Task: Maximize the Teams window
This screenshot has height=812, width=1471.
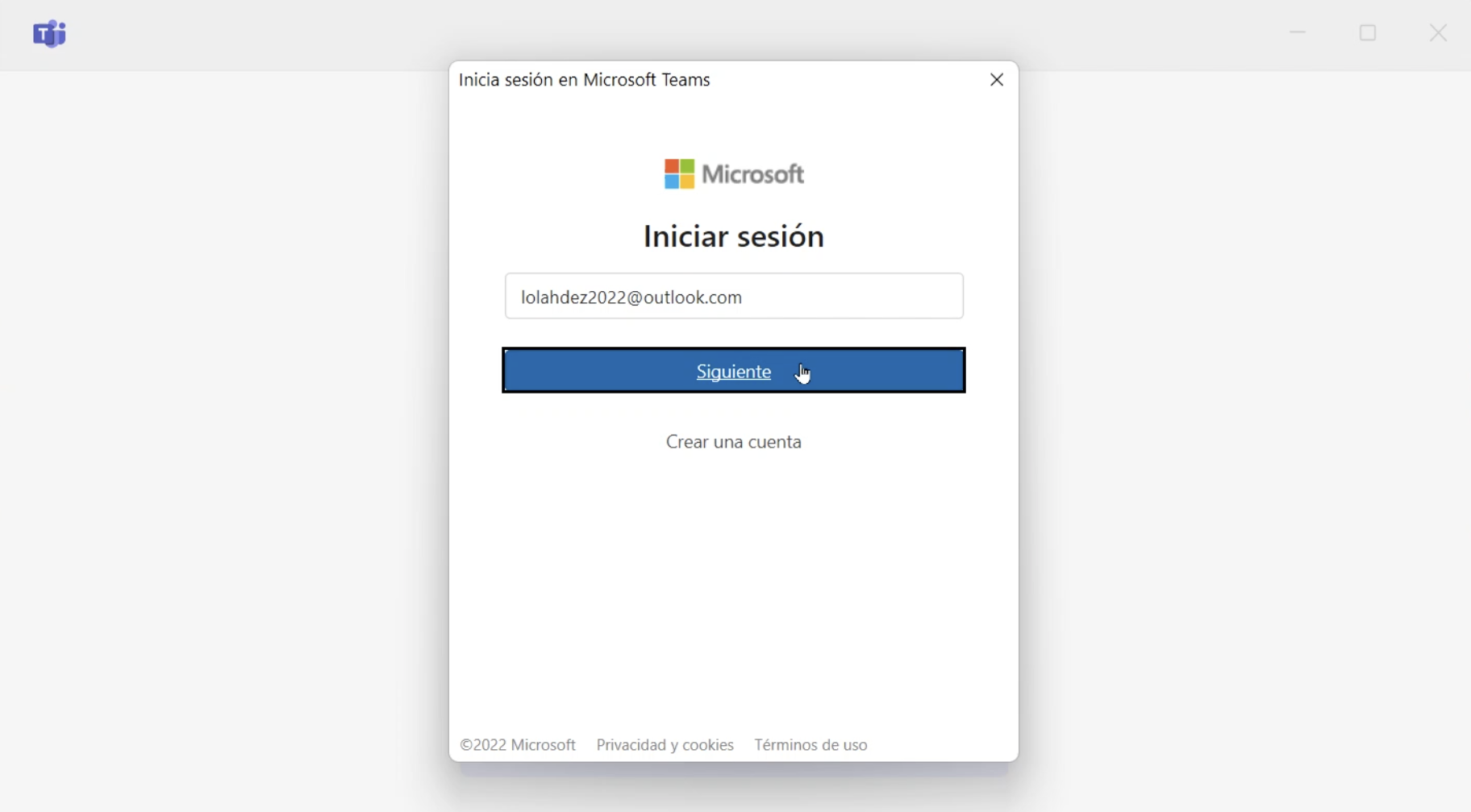Action: coord(1369,32)
